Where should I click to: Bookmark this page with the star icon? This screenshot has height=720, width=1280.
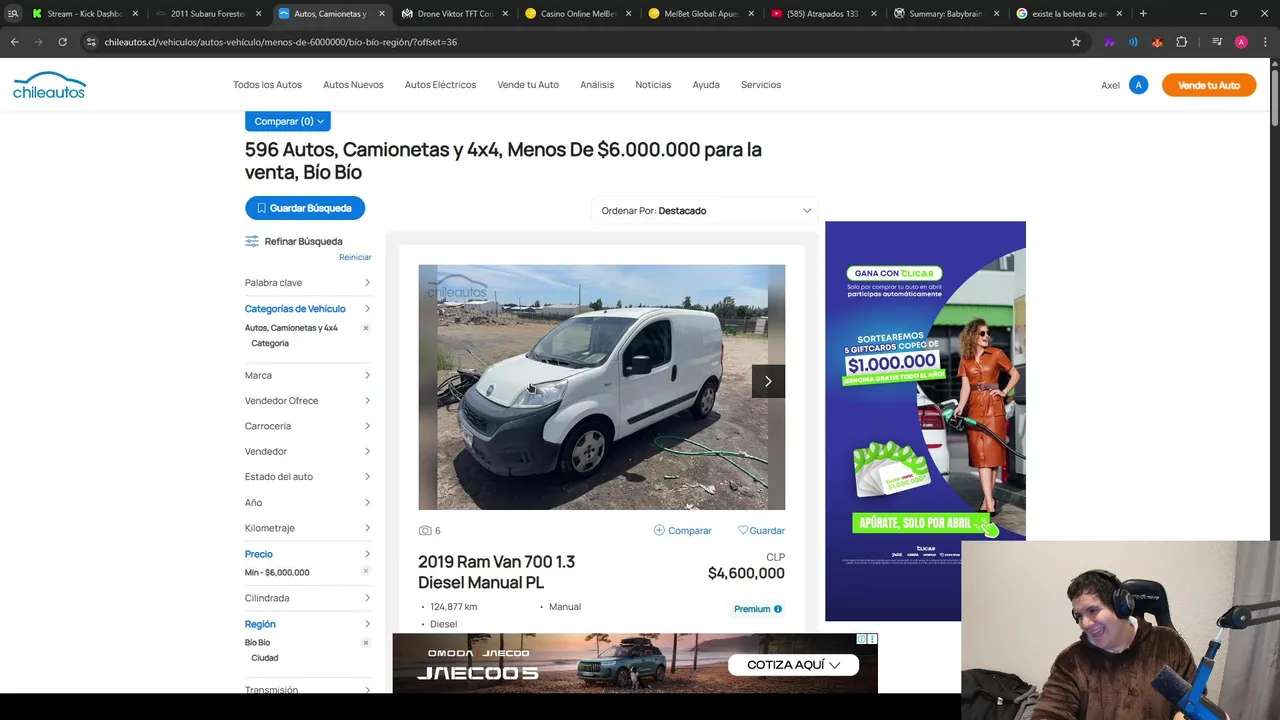pyautogui.click(x=1076, y=42)
